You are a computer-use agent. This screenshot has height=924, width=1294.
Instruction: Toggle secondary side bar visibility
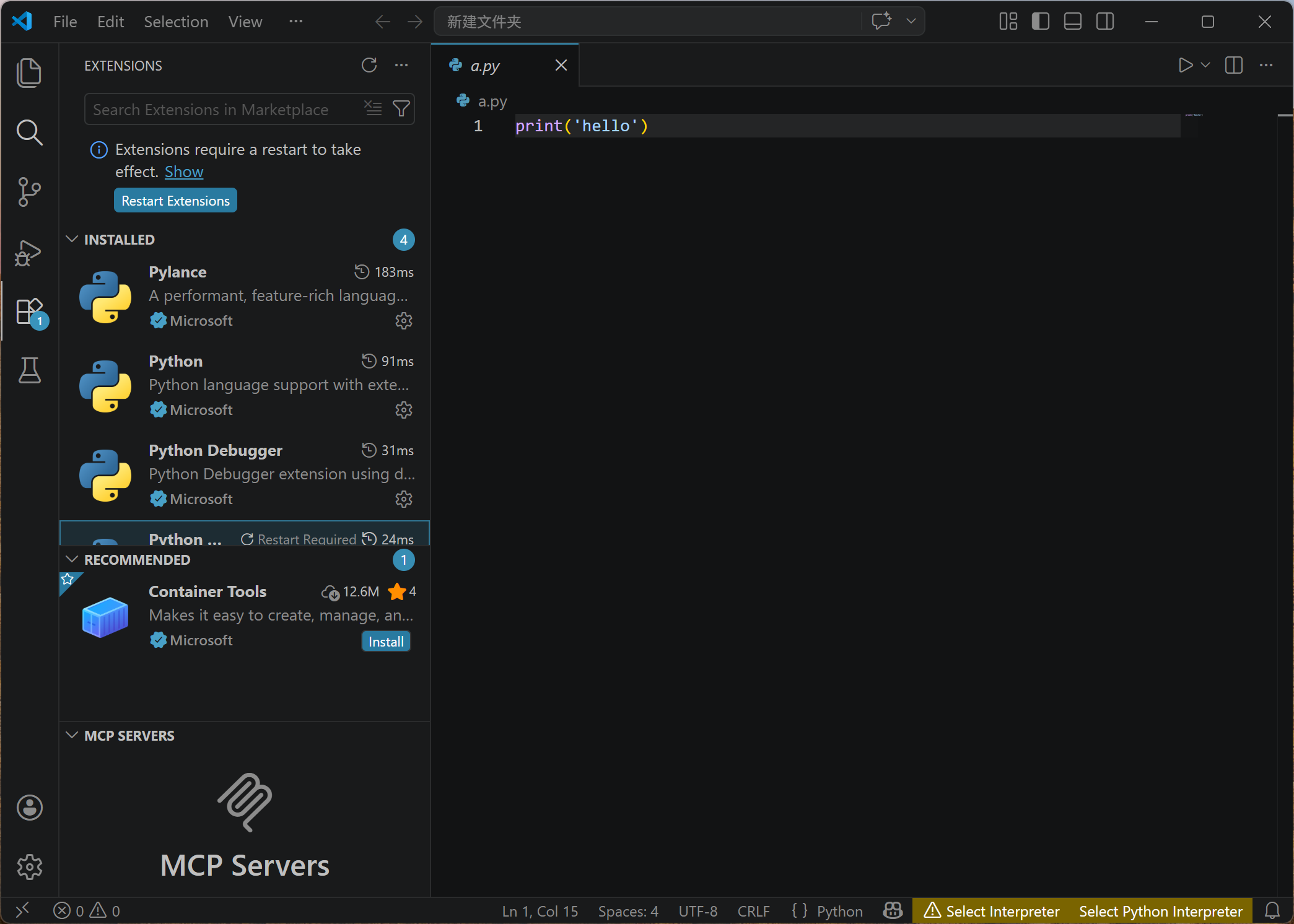click(x=1105, y=22)
